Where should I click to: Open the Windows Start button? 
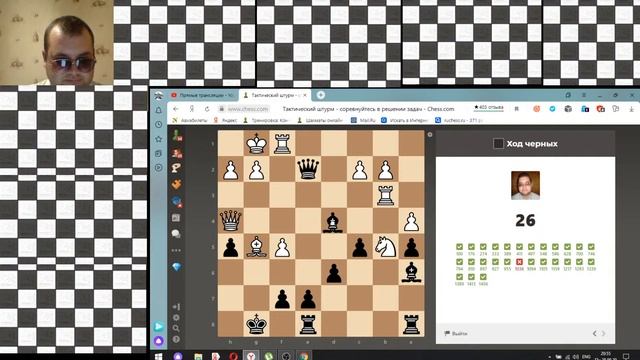(158, 356)
